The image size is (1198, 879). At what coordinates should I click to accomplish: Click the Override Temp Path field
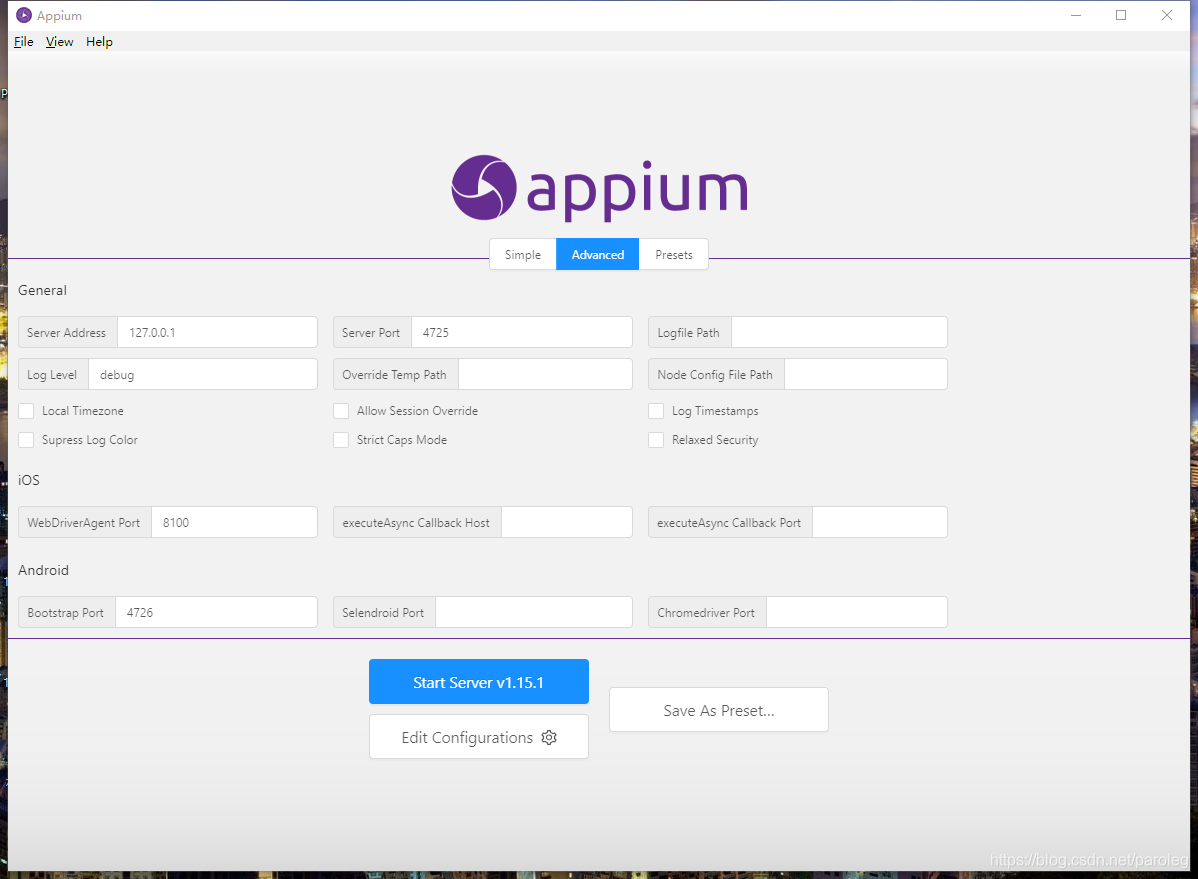click(x=546, y=375)
